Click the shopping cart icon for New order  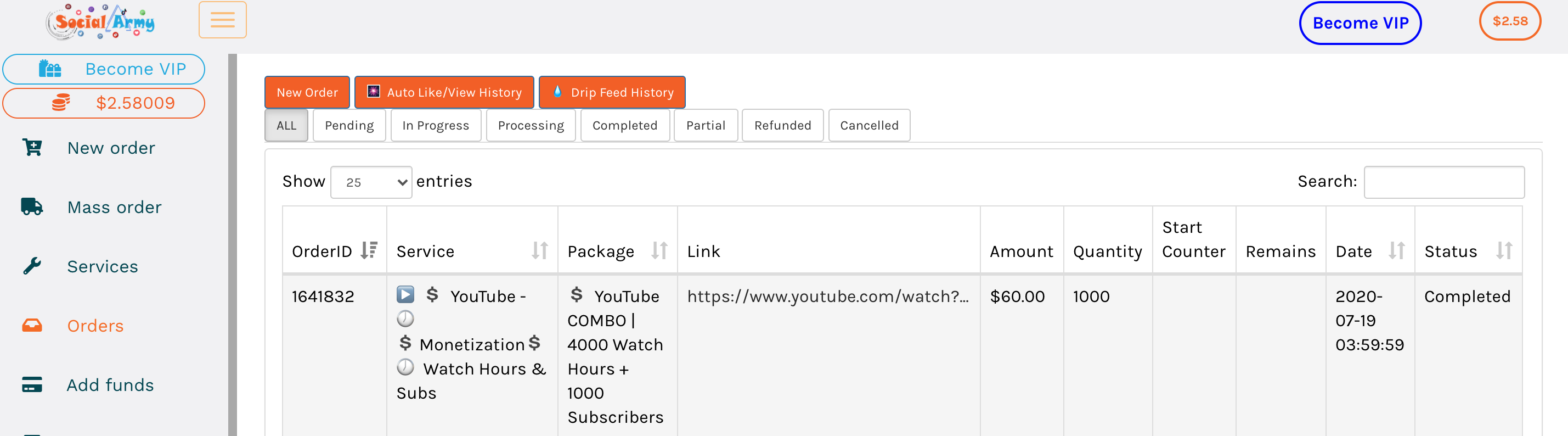tap(32, 147)
